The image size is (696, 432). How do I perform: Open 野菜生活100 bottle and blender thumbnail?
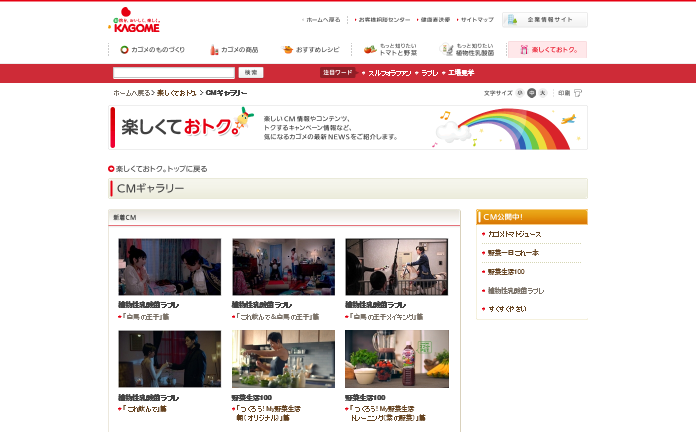[397, 359]
